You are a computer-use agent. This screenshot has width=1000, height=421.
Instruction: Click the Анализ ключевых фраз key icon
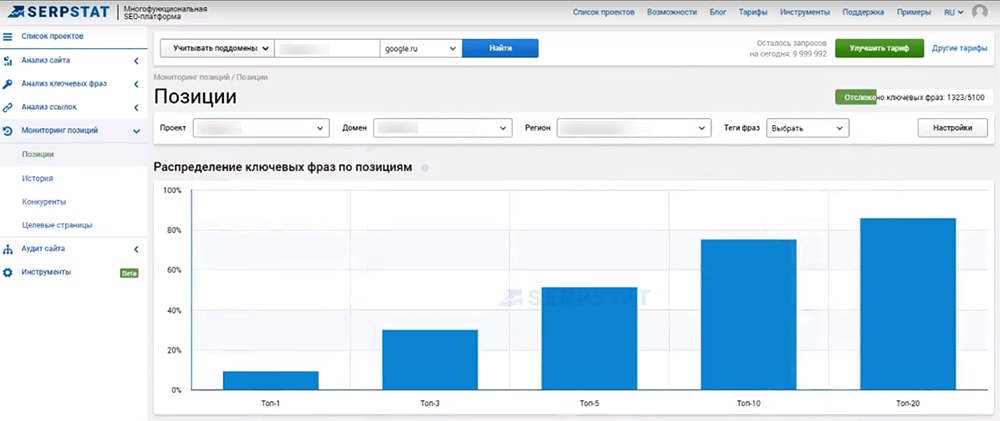click(x=8, y=84)
